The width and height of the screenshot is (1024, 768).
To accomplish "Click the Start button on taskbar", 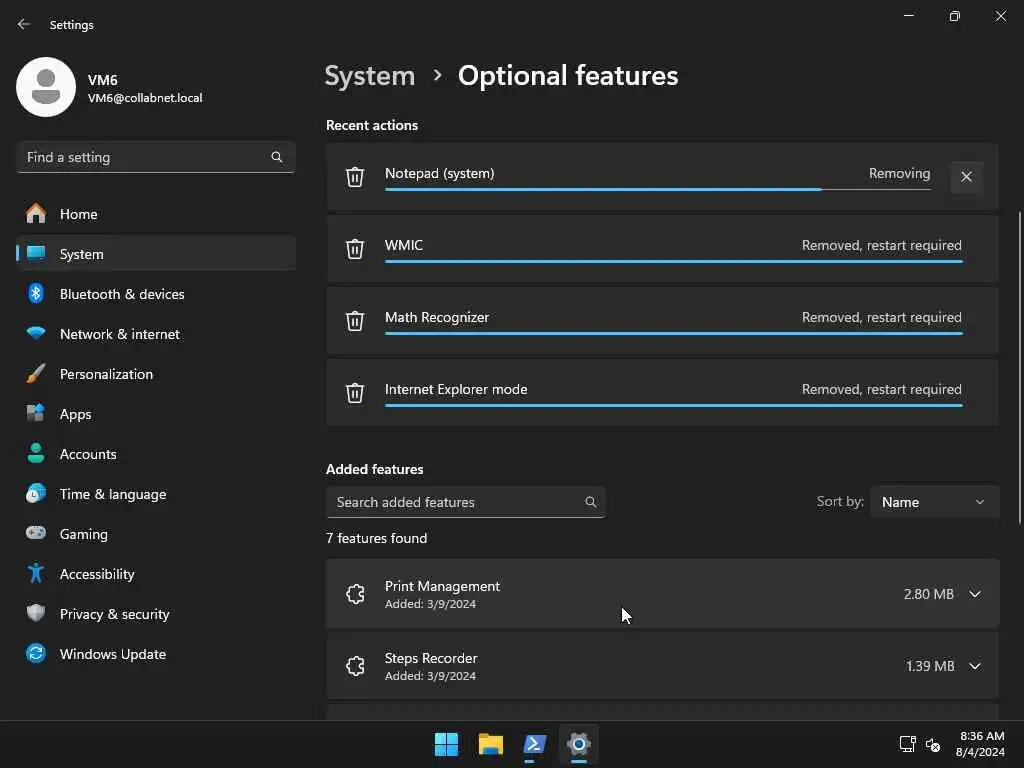I will (446, 744).
